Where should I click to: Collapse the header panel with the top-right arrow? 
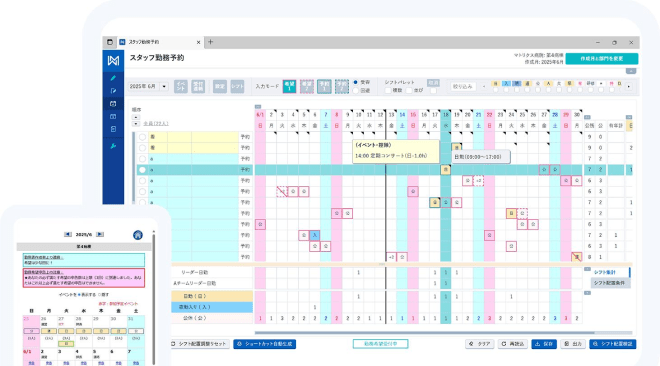point(631,71)
